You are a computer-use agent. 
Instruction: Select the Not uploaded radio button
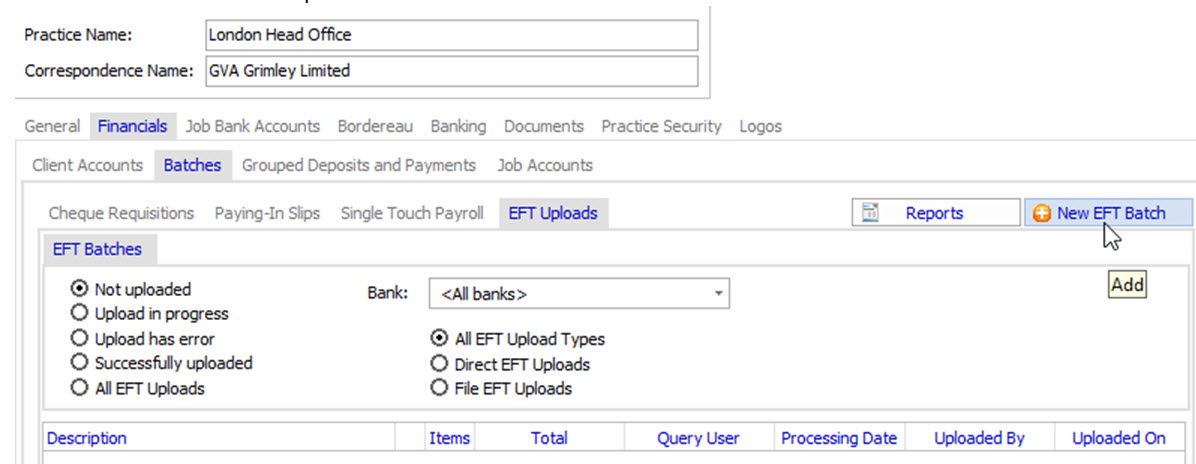78,290
